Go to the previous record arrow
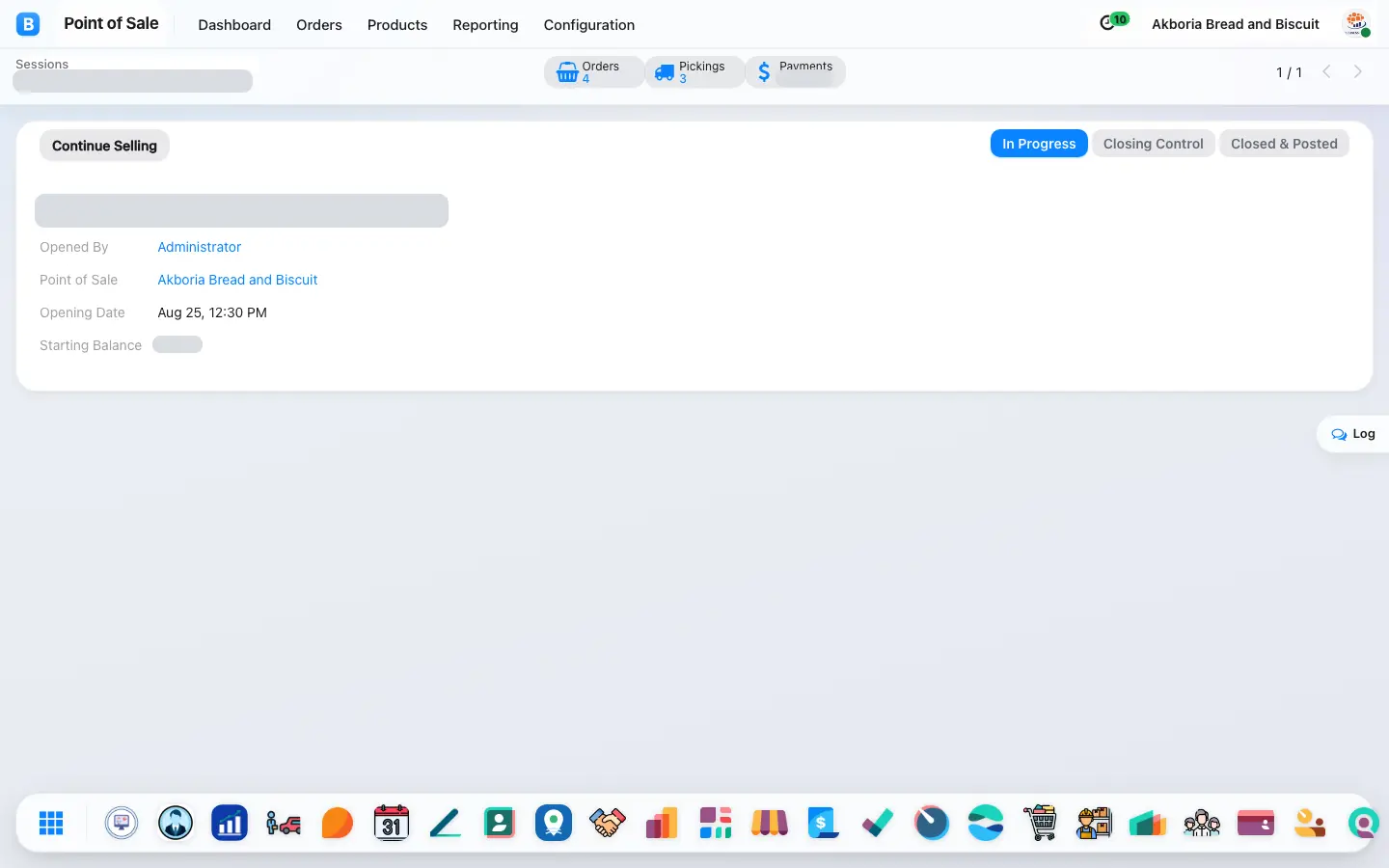This screenshot has width=1389, height=868. pyautogui.click(x=1326, y=71)
